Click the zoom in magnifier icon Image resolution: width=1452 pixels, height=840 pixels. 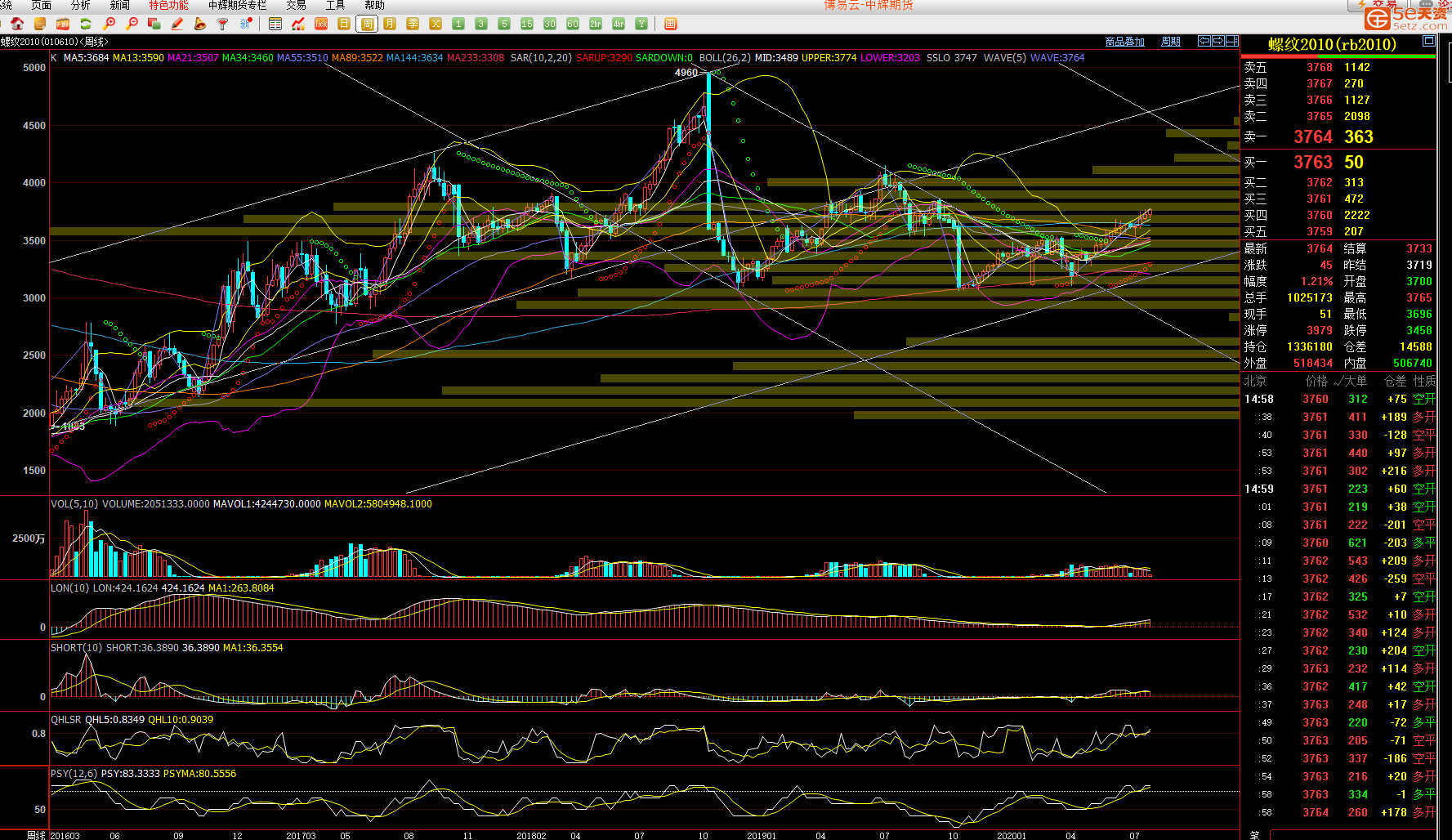click(x=109, y=24)
